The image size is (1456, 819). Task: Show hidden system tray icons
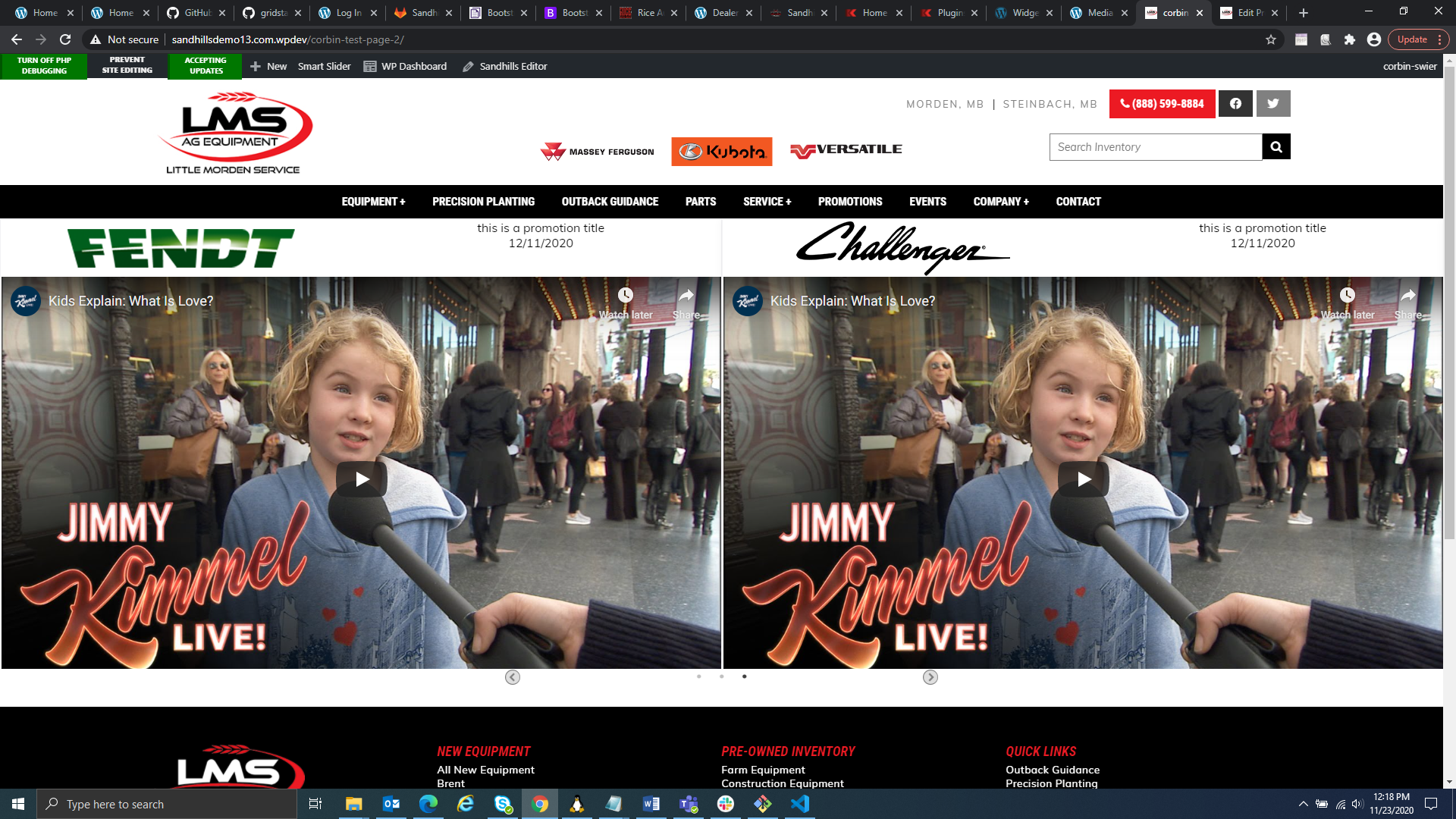[1303, 804]
